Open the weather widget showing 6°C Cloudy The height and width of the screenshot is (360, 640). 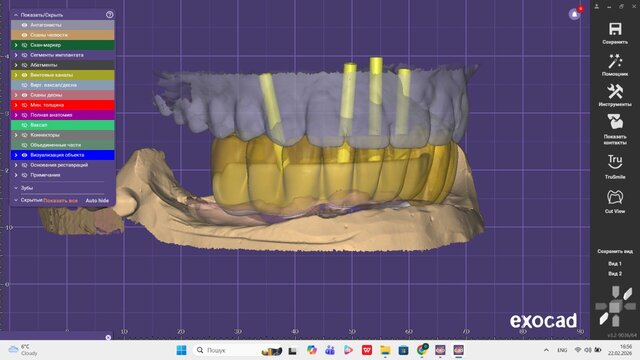pos(23,350)
